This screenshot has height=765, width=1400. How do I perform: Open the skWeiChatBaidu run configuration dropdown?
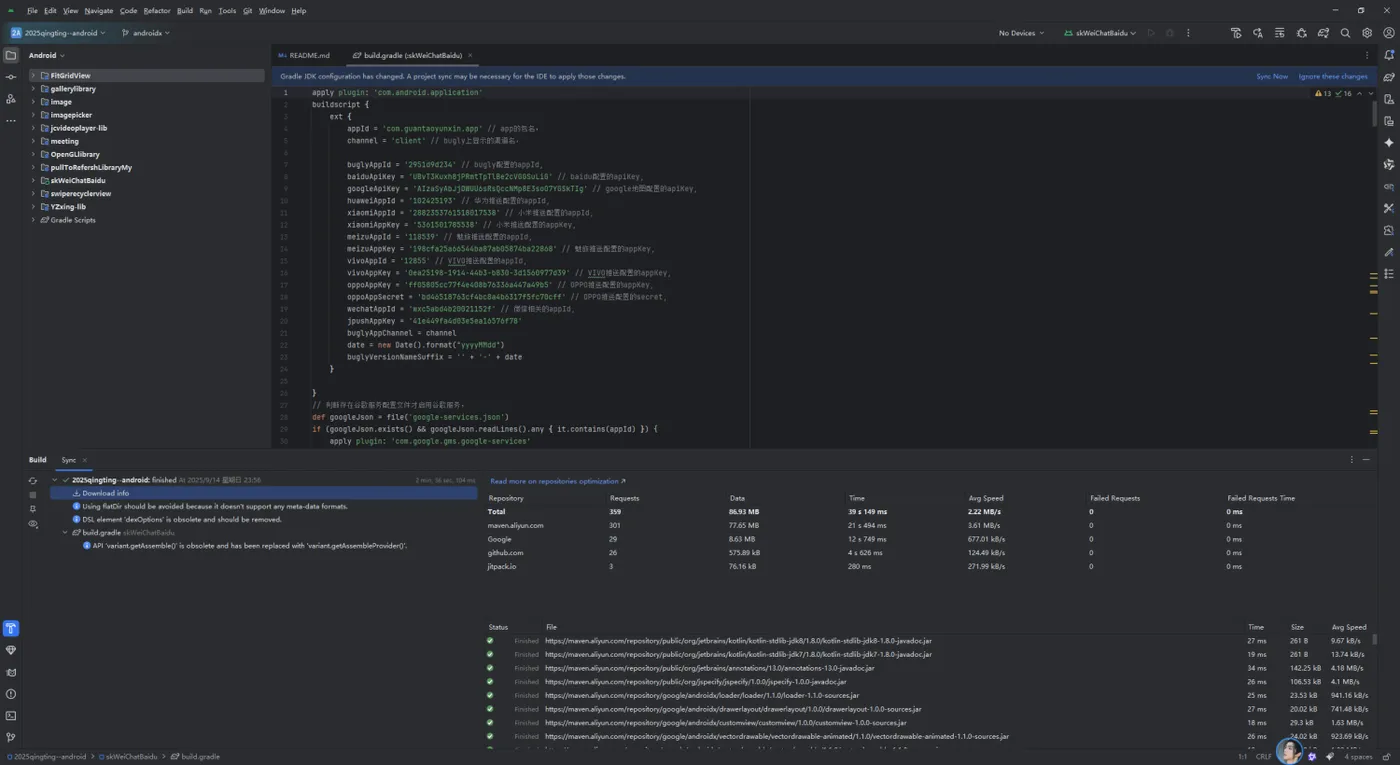coord(1102,33)
